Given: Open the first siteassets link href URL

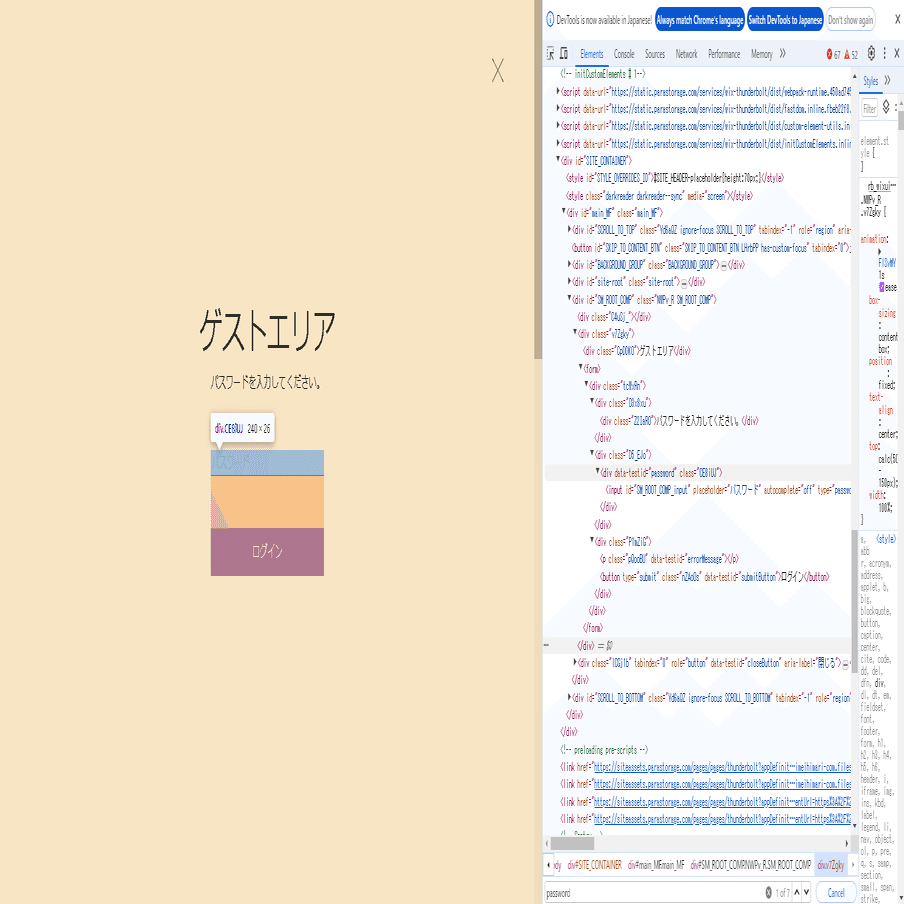Looking at the screenshot, I should point(722,767).
